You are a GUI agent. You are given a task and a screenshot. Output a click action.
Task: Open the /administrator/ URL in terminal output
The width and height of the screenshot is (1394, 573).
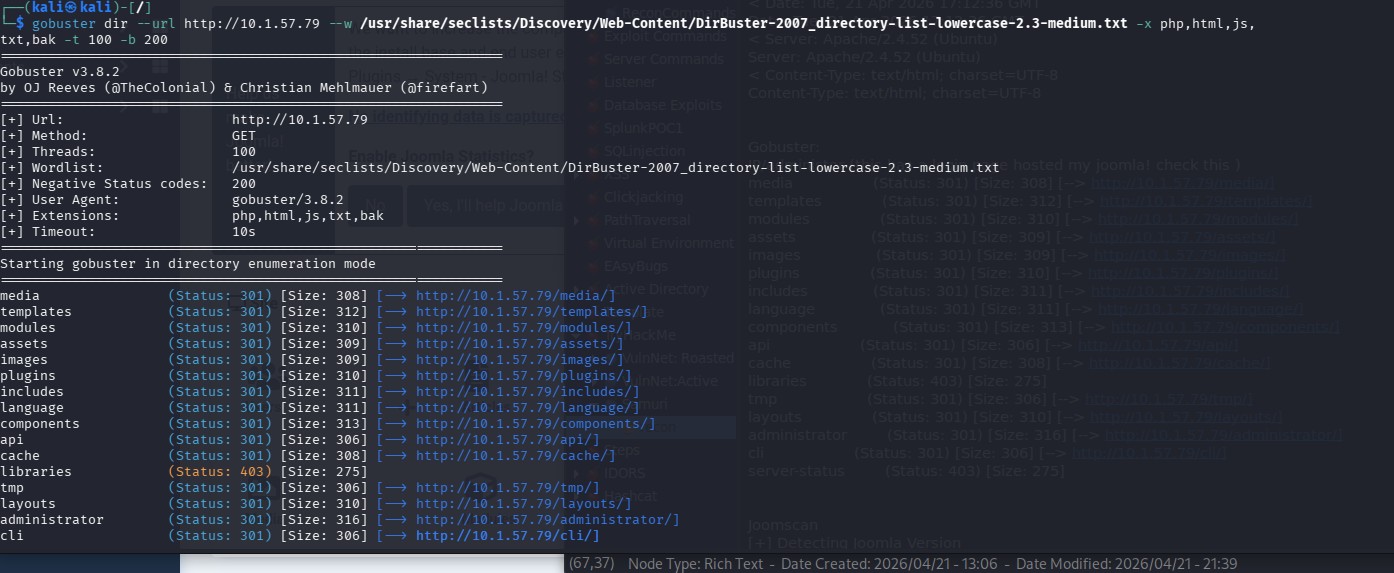(547, 520)
